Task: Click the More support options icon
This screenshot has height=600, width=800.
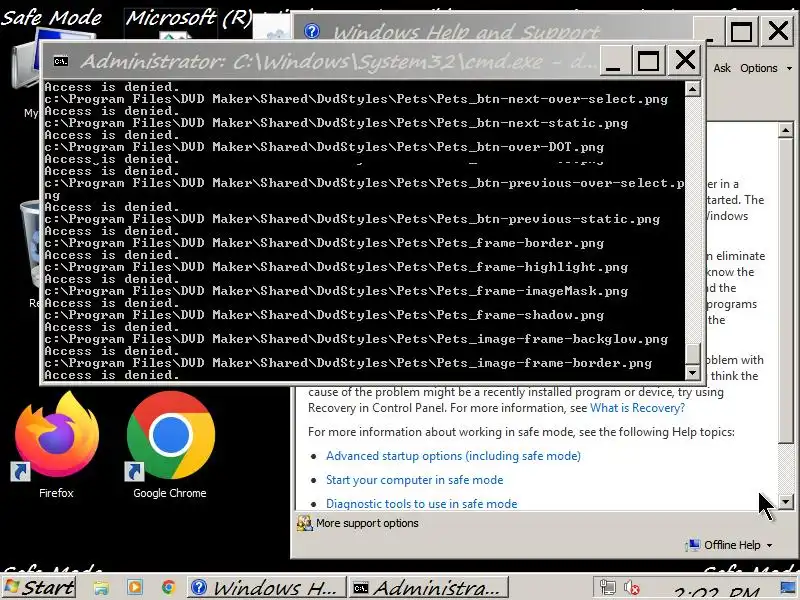Action: click(x=305, y=523)
